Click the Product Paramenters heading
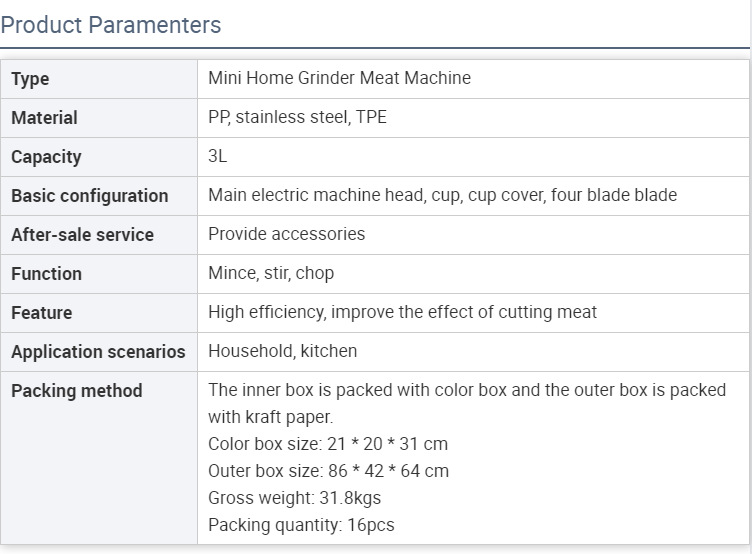 pos(111,25)
